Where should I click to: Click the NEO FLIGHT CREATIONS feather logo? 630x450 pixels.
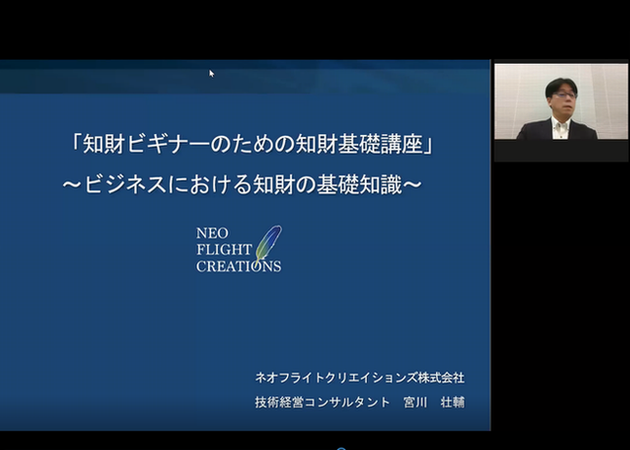239,249
